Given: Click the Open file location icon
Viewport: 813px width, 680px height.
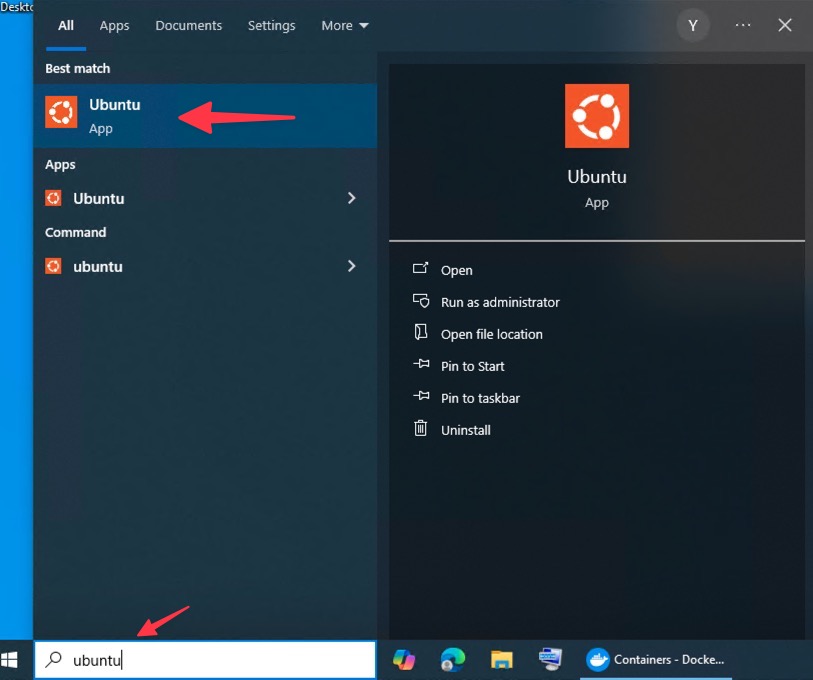Looking at the screenshot, I should 420,332.
